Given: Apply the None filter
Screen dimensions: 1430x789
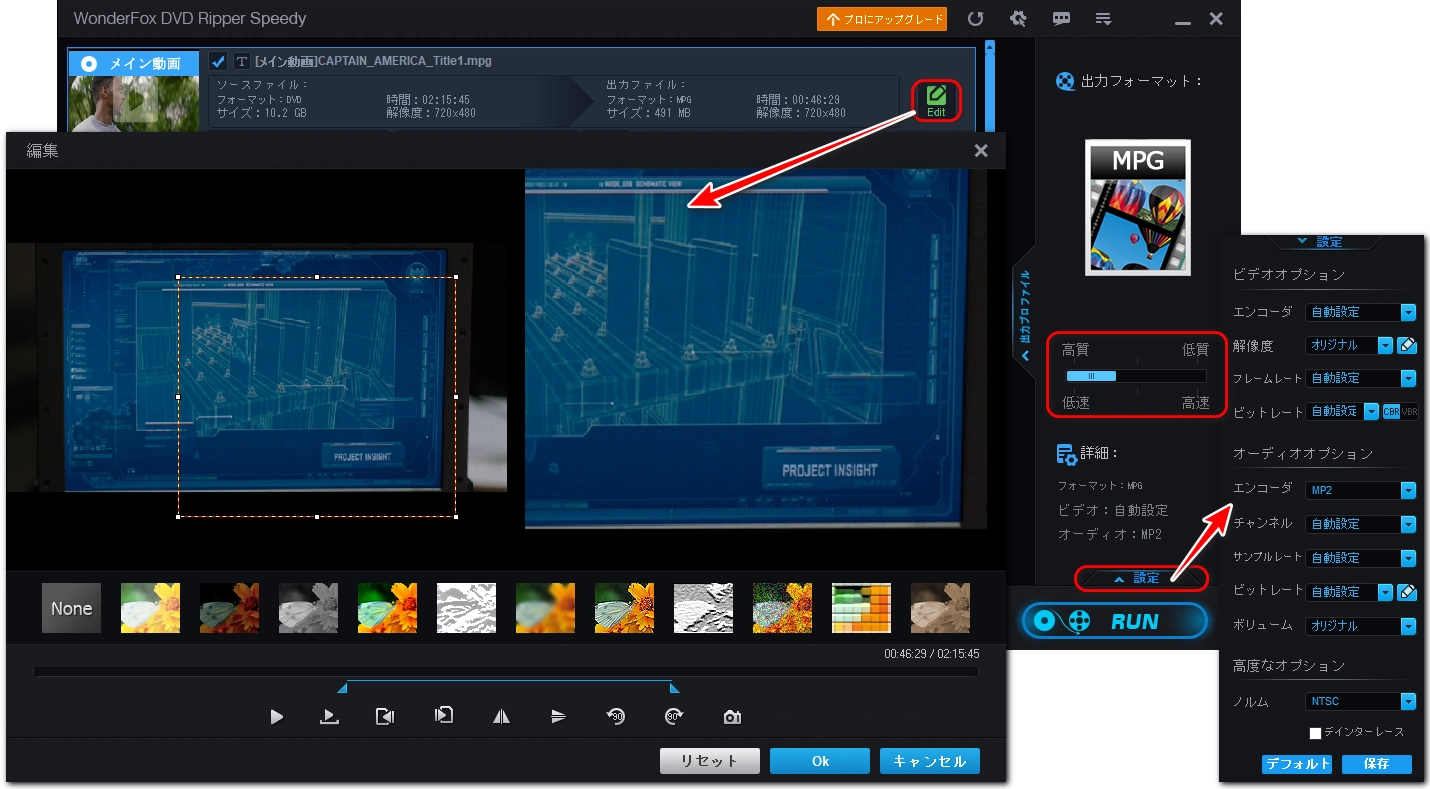Looking at the screenshot, I should 71,608.
